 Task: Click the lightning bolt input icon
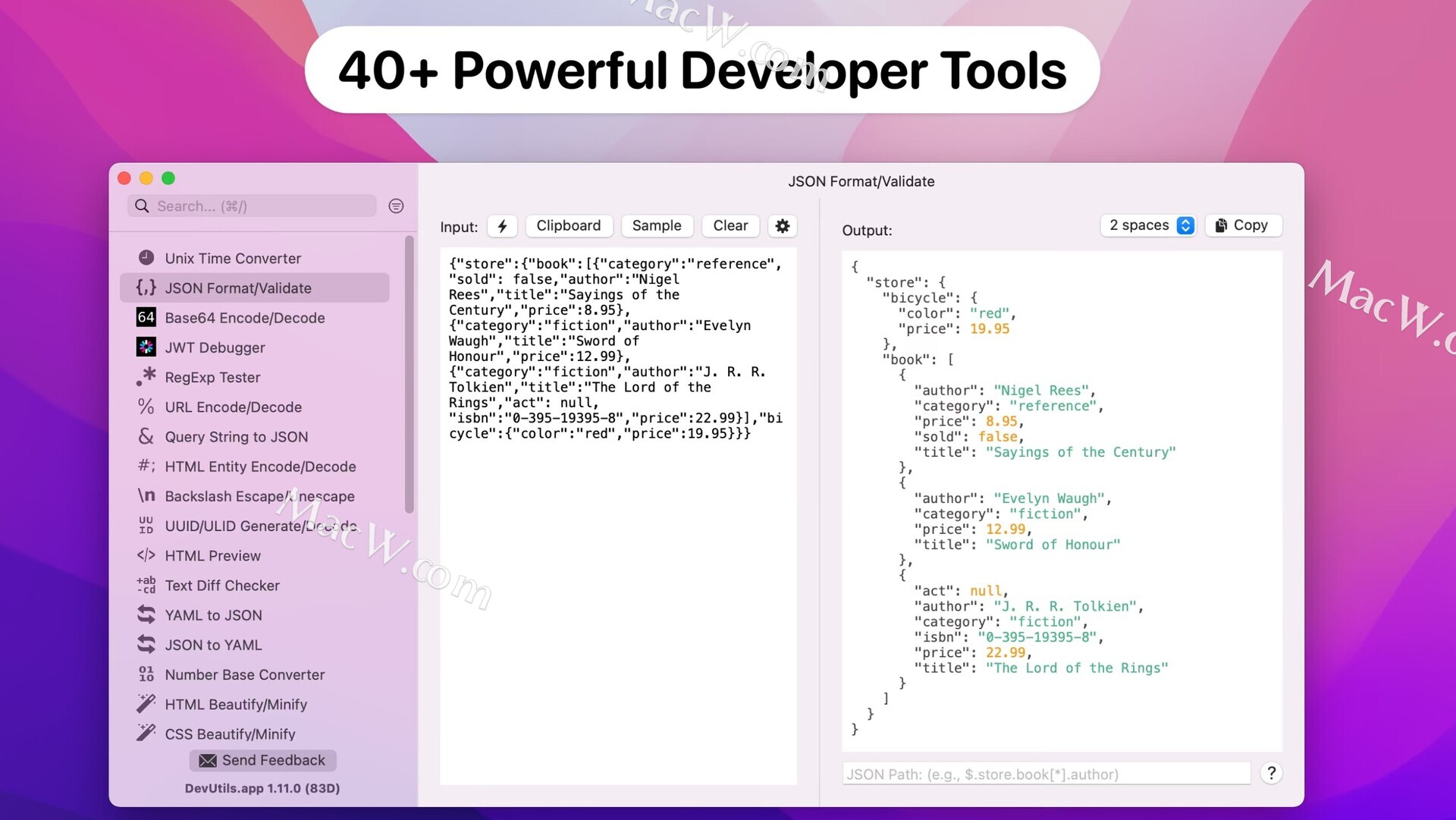point(502,226)
